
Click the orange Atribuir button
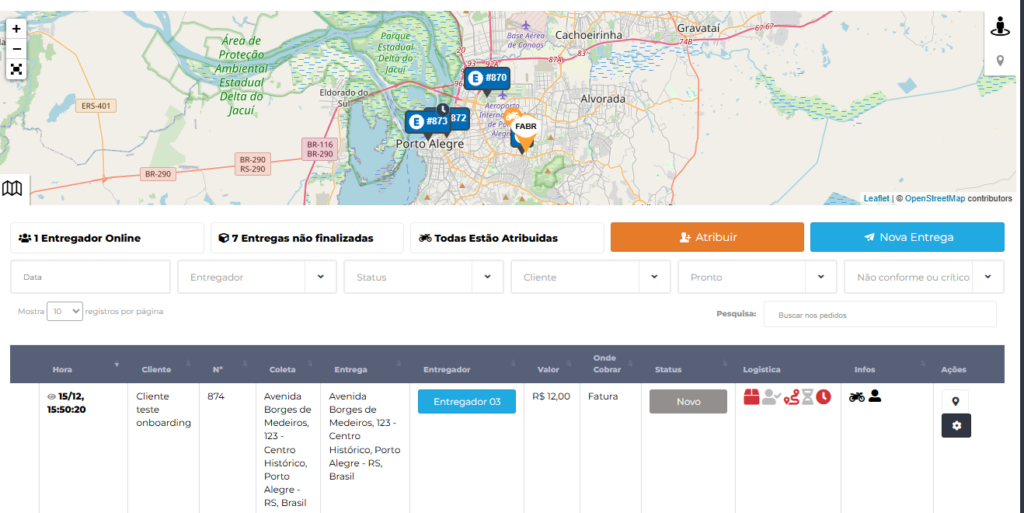pos(707,237)
